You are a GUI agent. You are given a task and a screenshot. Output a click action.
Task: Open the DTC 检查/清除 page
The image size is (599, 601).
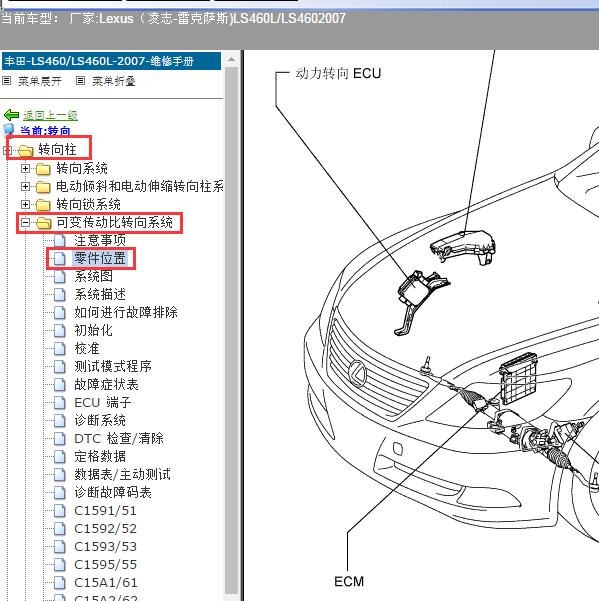119,438
